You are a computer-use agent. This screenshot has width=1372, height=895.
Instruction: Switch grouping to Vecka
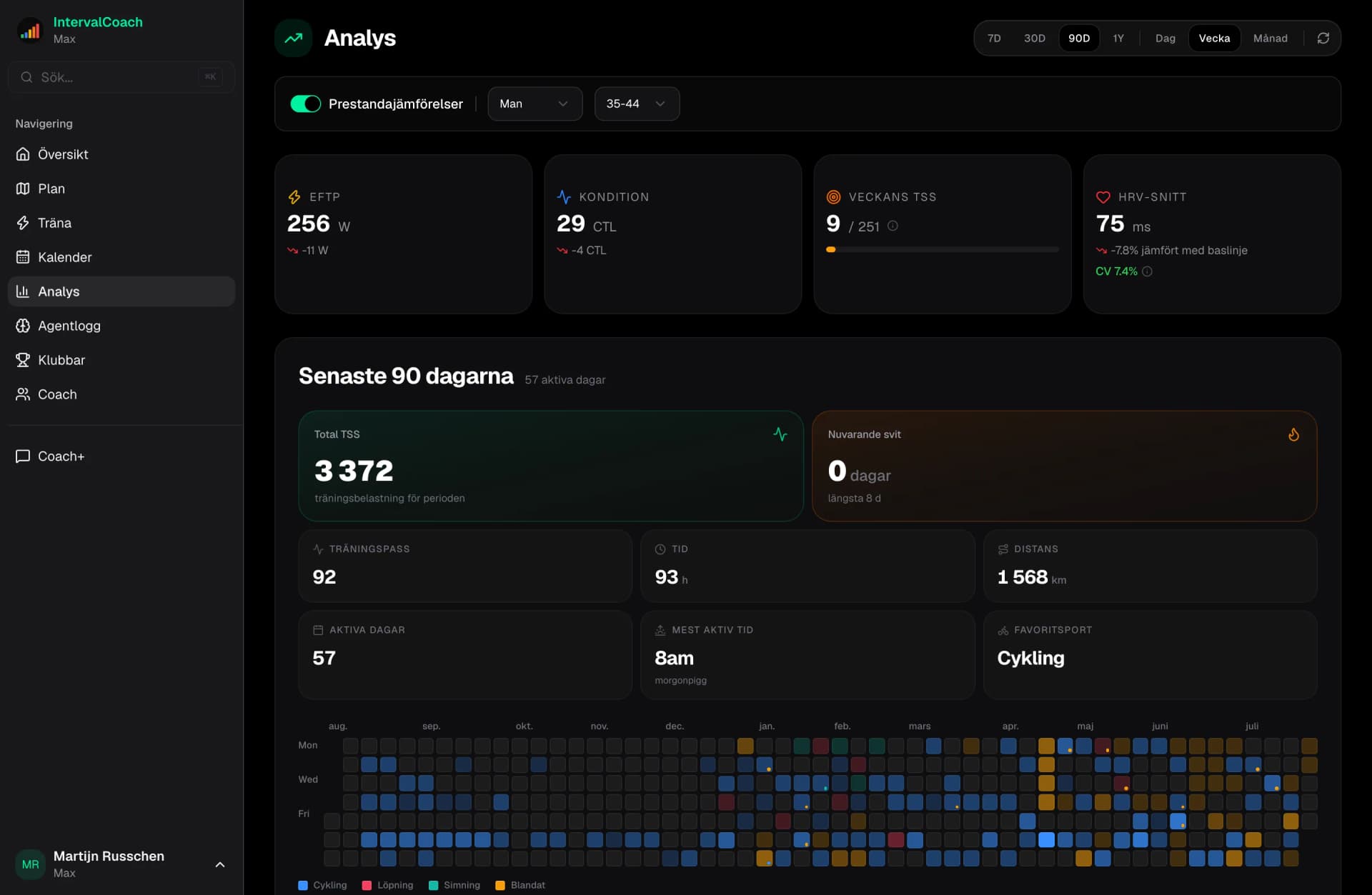pos(1214,39)
